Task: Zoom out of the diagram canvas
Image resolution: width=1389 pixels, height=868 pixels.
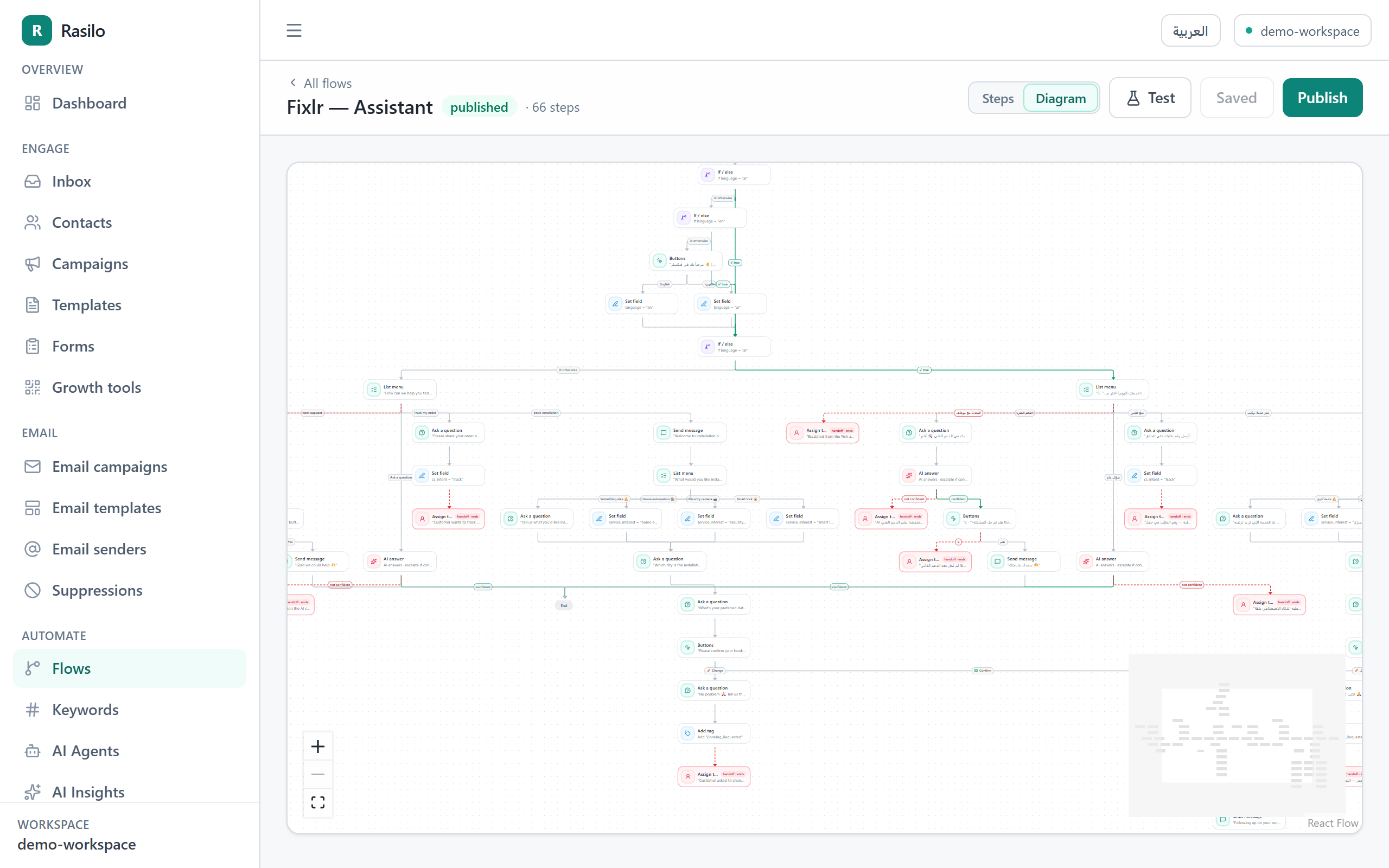Action: (318, 774)
